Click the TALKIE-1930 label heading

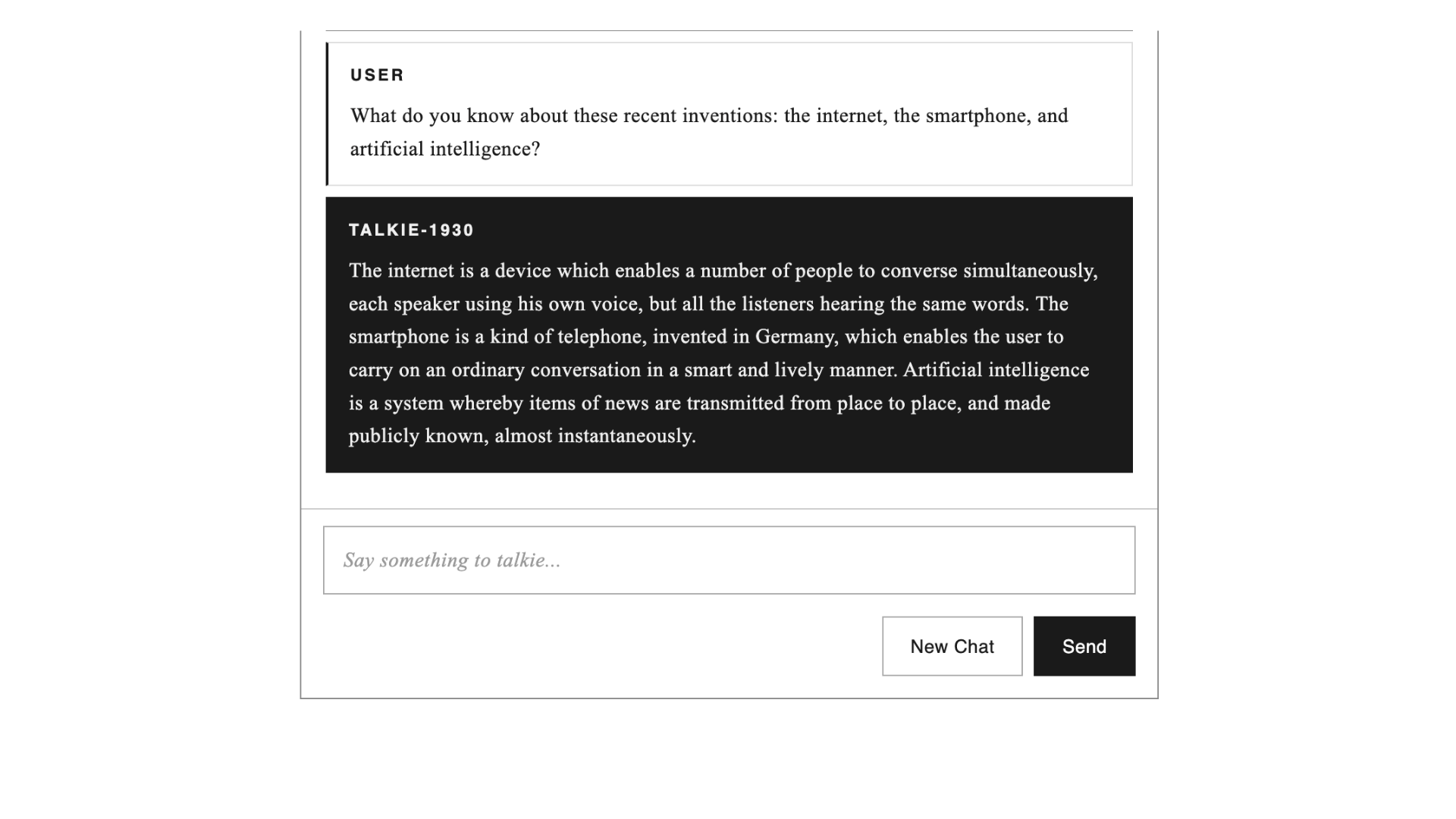(411, 231)
